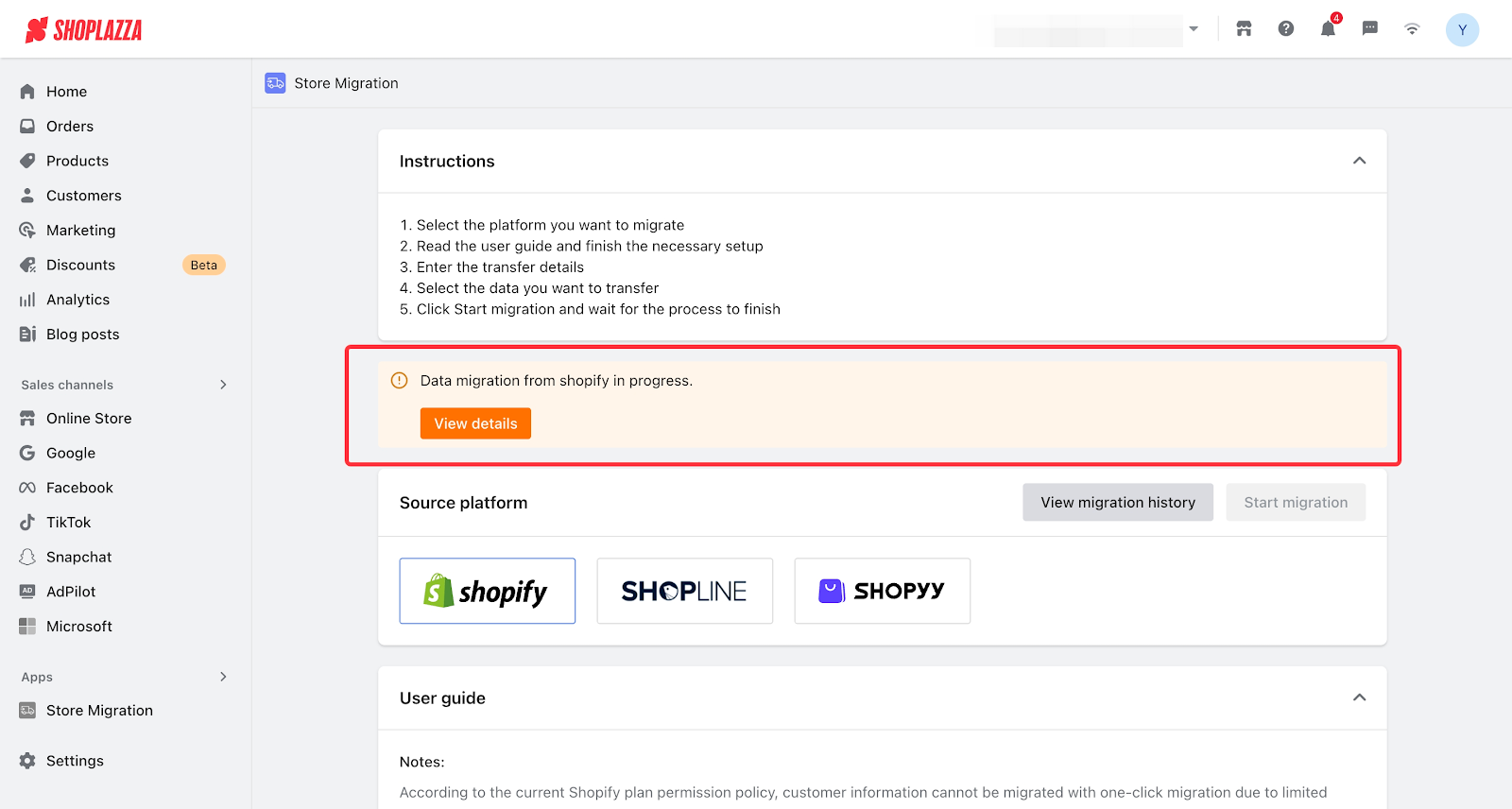Screen dimensions: 1512x809
Task: Open the storefront icon in top bar
Action: 1244,29
